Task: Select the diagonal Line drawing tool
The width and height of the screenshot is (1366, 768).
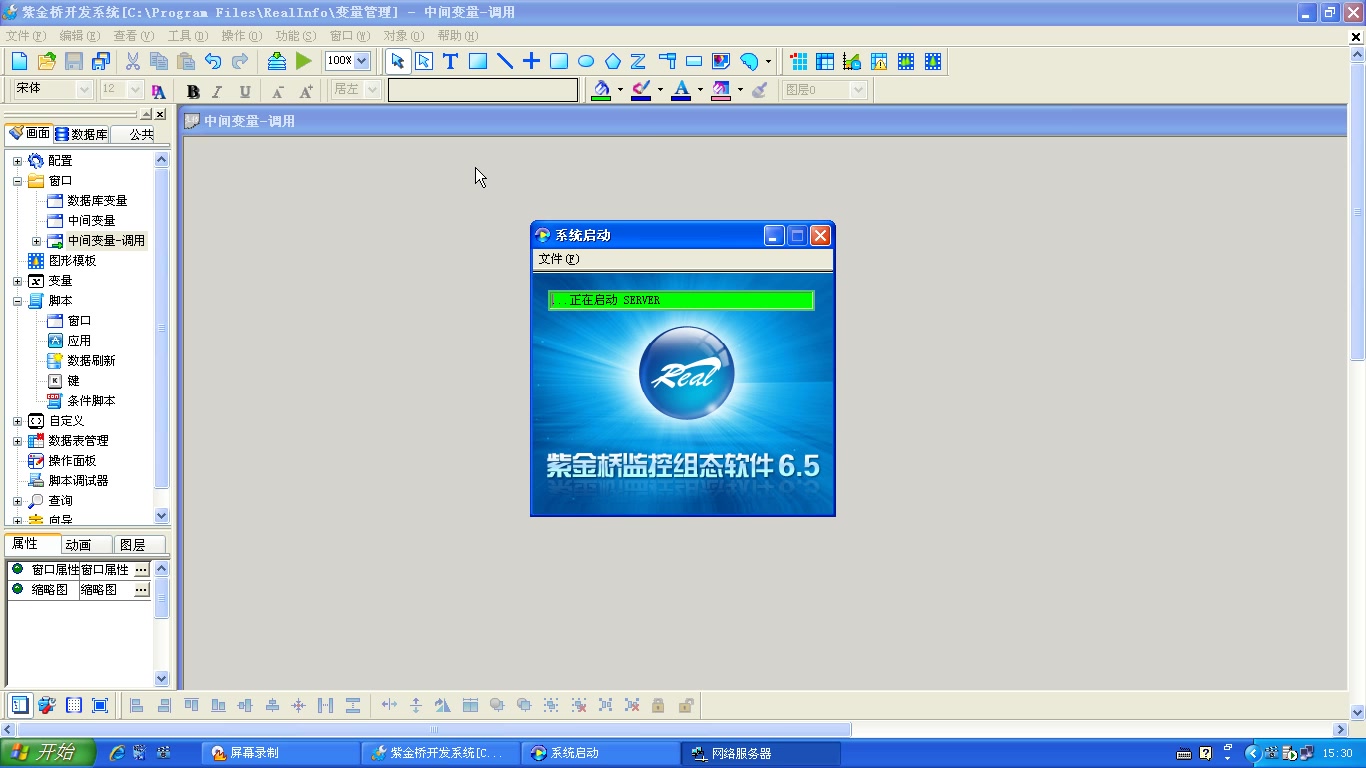Action: tap(505, 61)
